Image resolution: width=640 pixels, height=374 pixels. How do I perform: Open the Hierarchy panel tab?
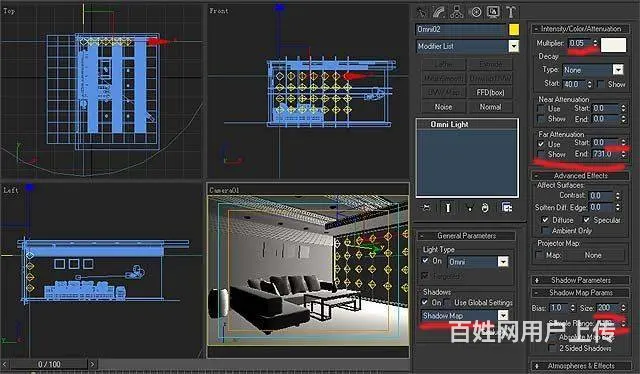pos(457,12)
